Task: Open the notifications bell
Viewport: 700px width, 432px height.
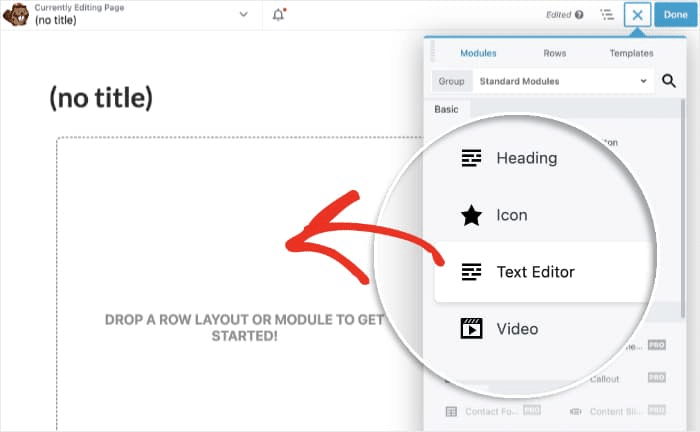Action: [x=279, y=15]
